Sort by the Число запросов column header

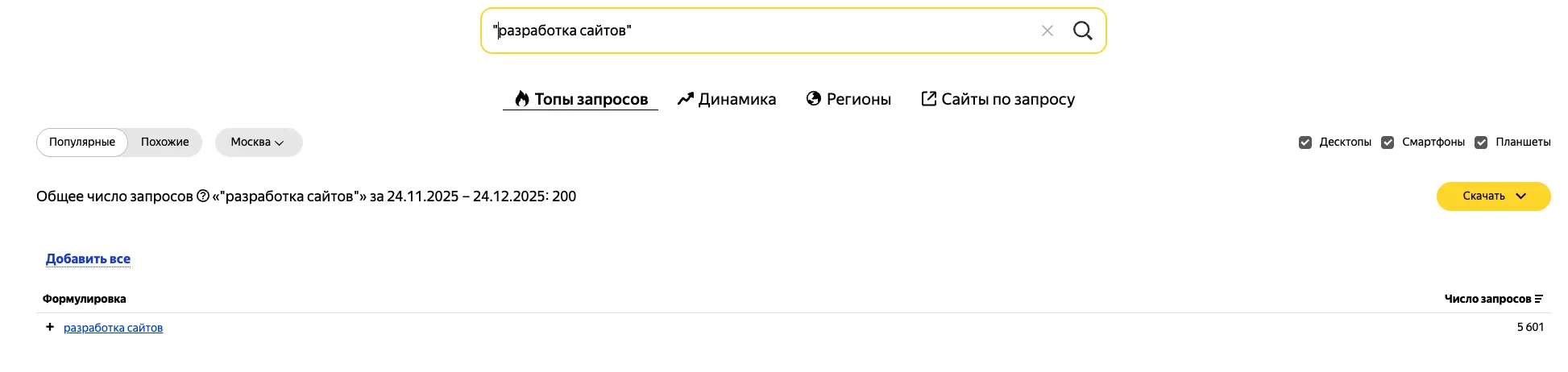coord(1487,299)
